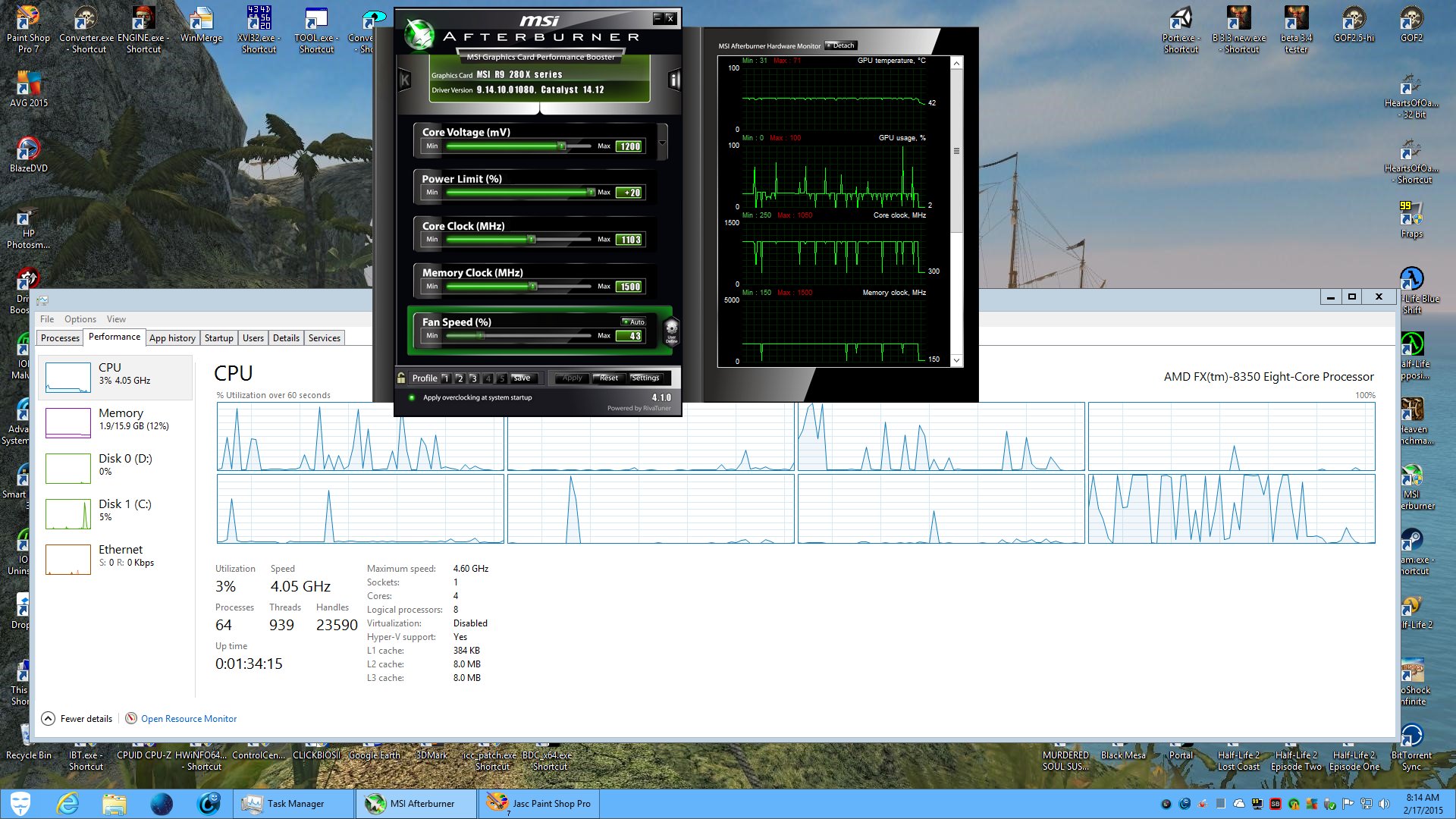Open the File menu in Task Manager
The height and width of the screenshot is (819, 1456).
[47, 319]
